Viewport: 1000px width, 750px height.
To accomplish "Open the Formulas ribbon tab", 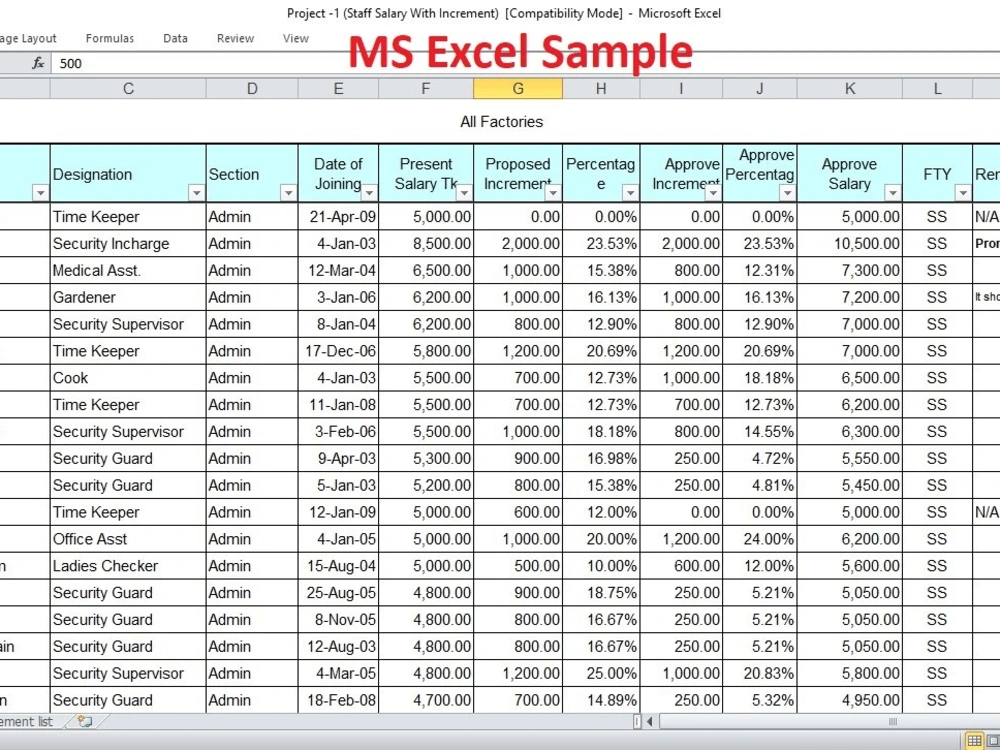I will (x=110, y=38).
